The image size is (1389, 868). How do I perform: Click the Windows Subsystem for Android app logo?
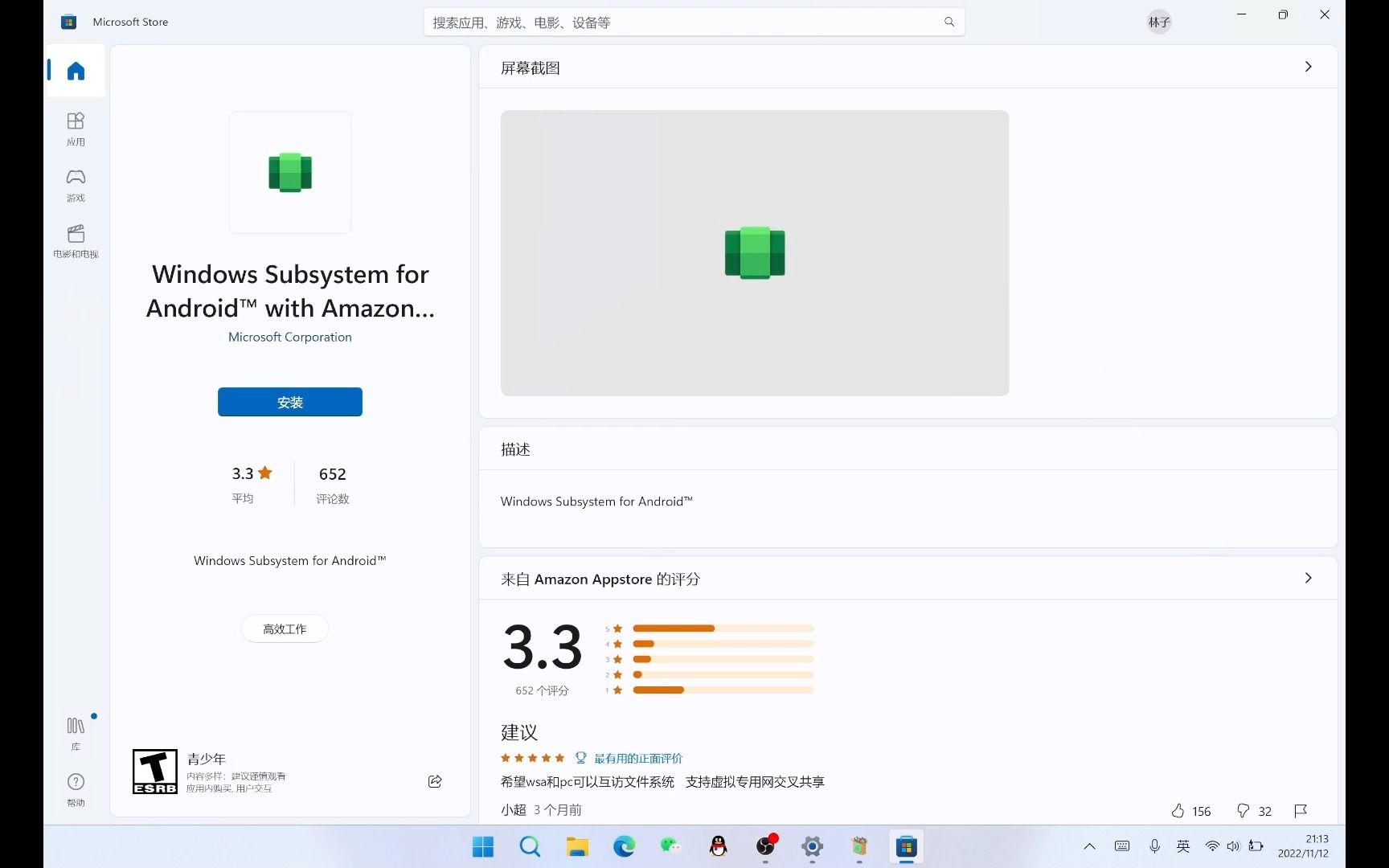pos(290,173)
